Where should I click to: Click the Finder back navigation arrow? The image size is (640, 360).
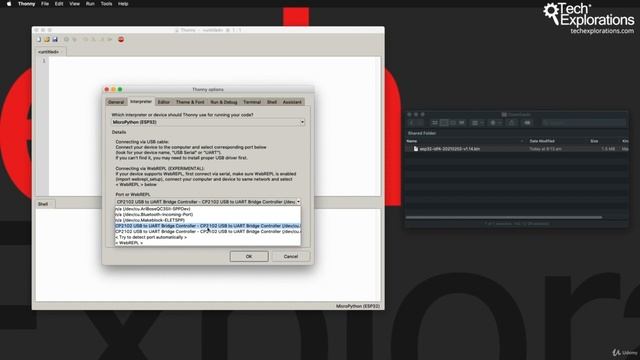pos(412,123)
